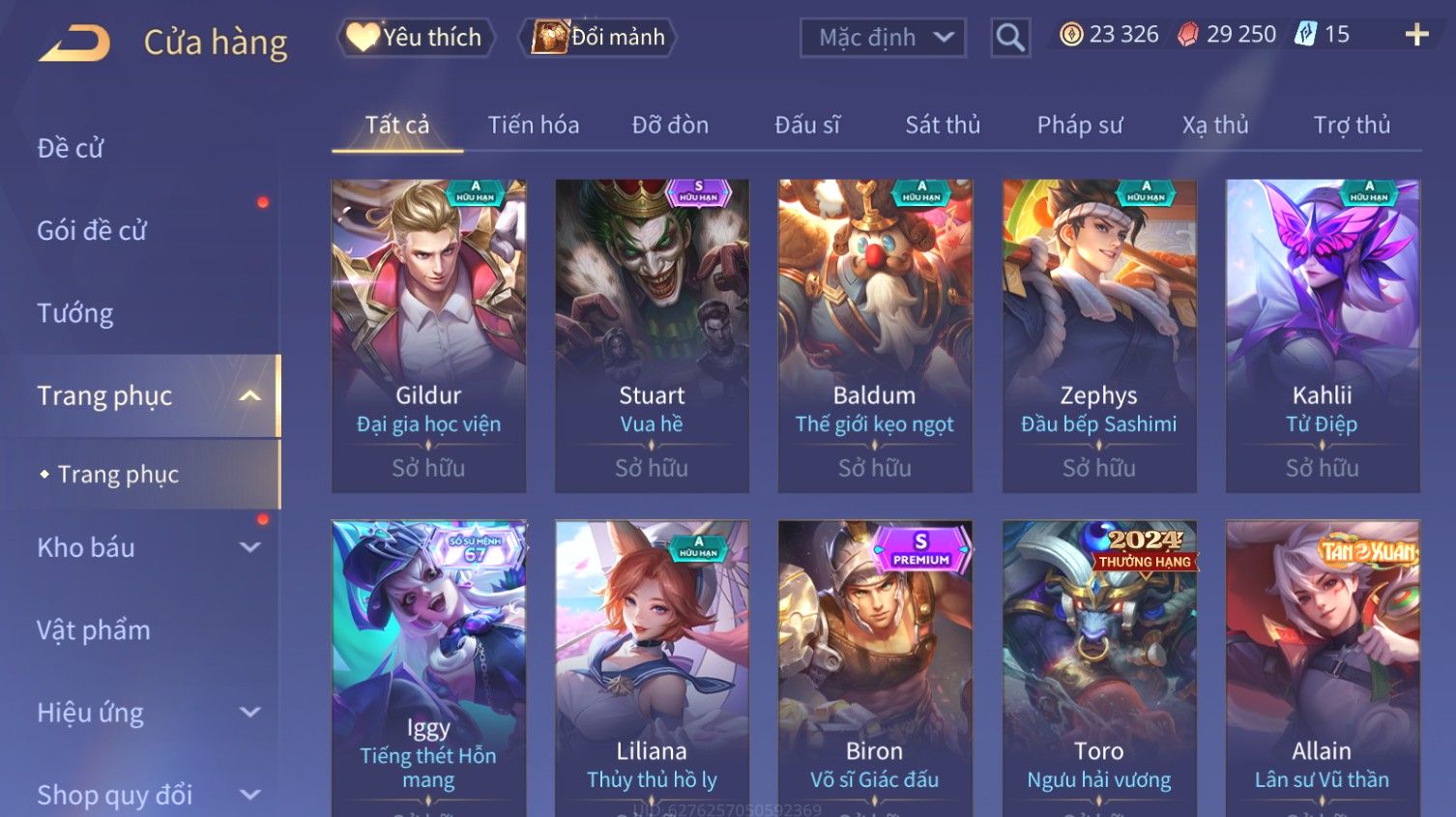Click the gold coin balance icon
The width and height of the screenshot is (1456, 817).
[x=1070, y=35]
